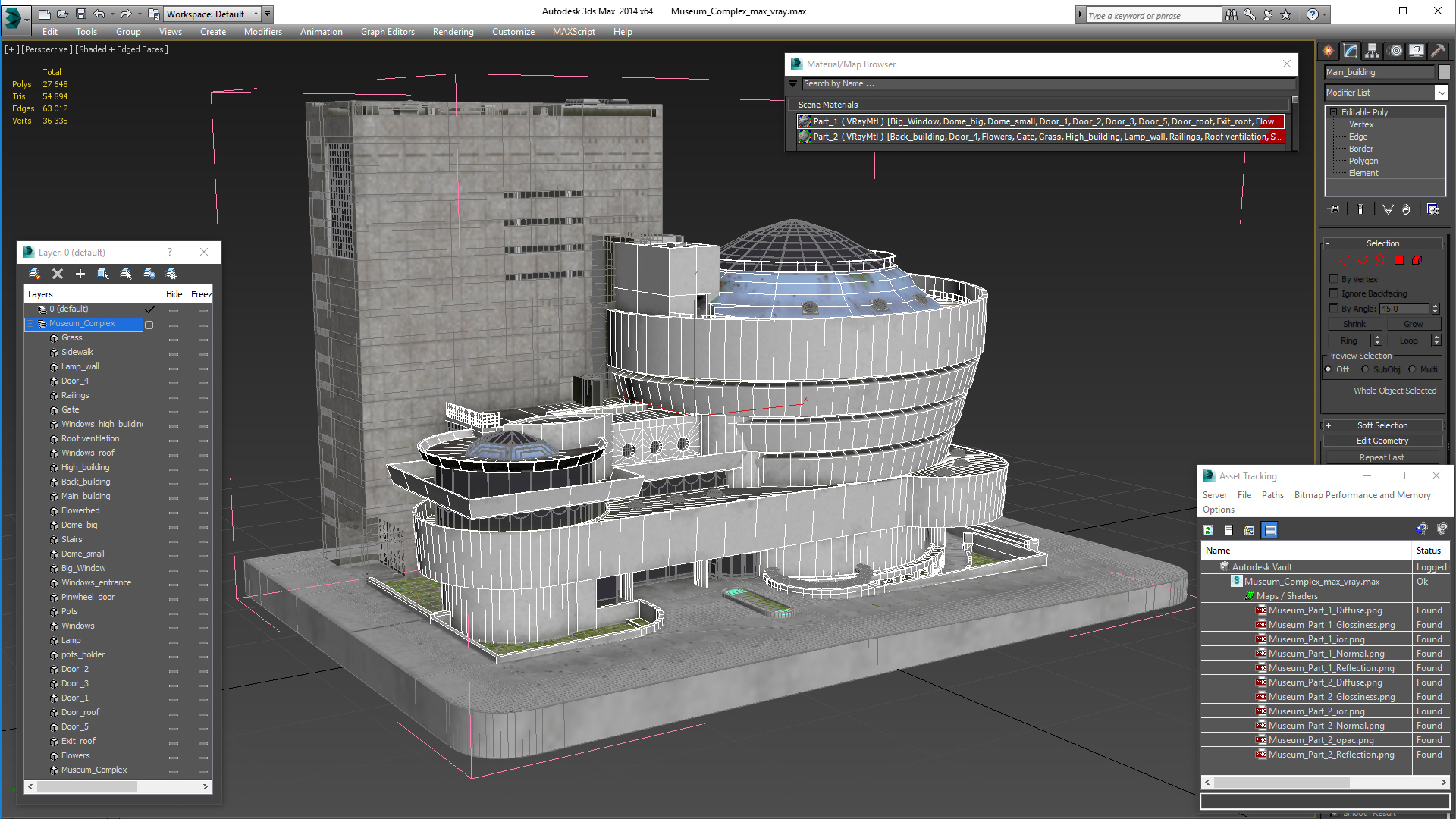
Task: Click the New Scene icon in quick access toolbar
Action: point(45,14)
